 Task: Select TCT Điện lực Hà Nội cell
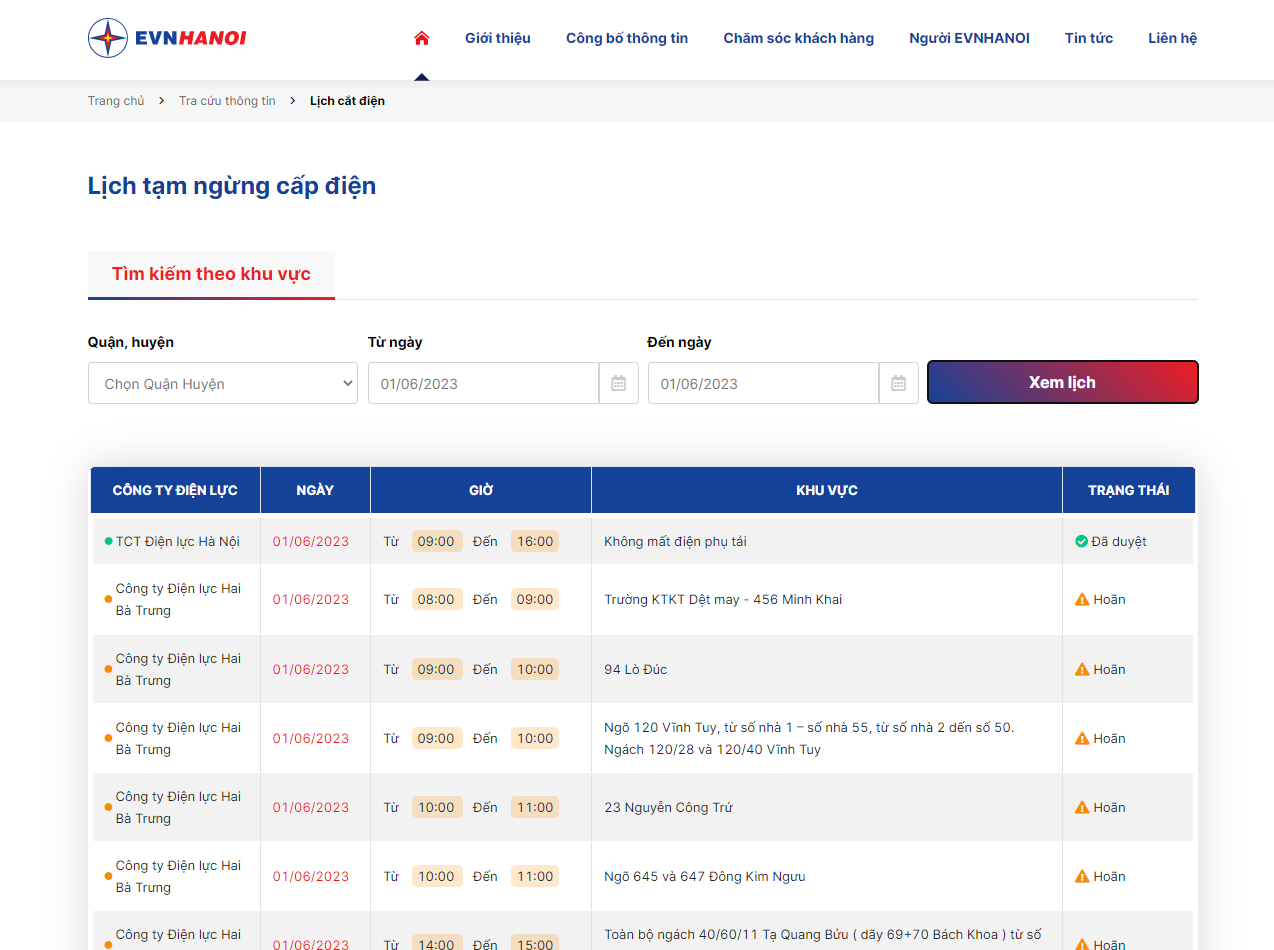click(177, 541)
